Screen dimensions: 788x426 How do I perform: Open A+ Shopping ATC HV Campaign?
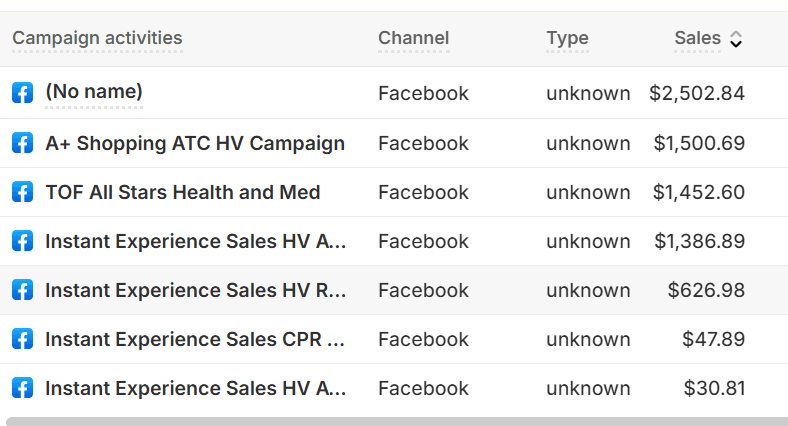(x=195, y=143)
